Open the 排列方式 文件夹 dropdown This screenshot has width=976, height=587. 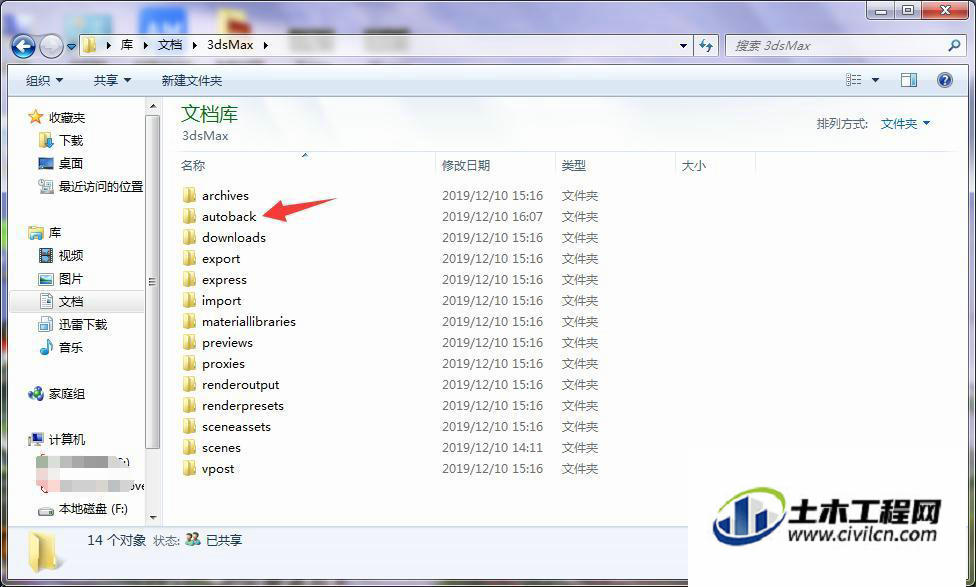tap(905, 124)
